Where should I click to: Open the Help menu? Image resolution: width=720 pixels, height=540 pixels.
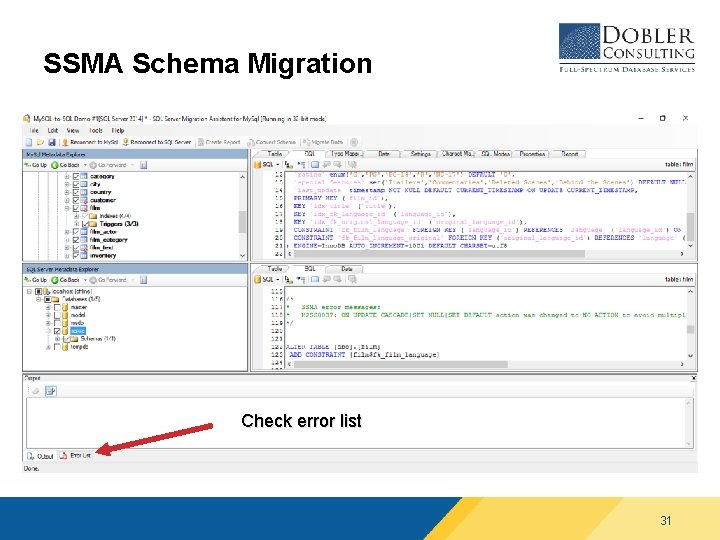pyautogui.click(x=118, y=130)
